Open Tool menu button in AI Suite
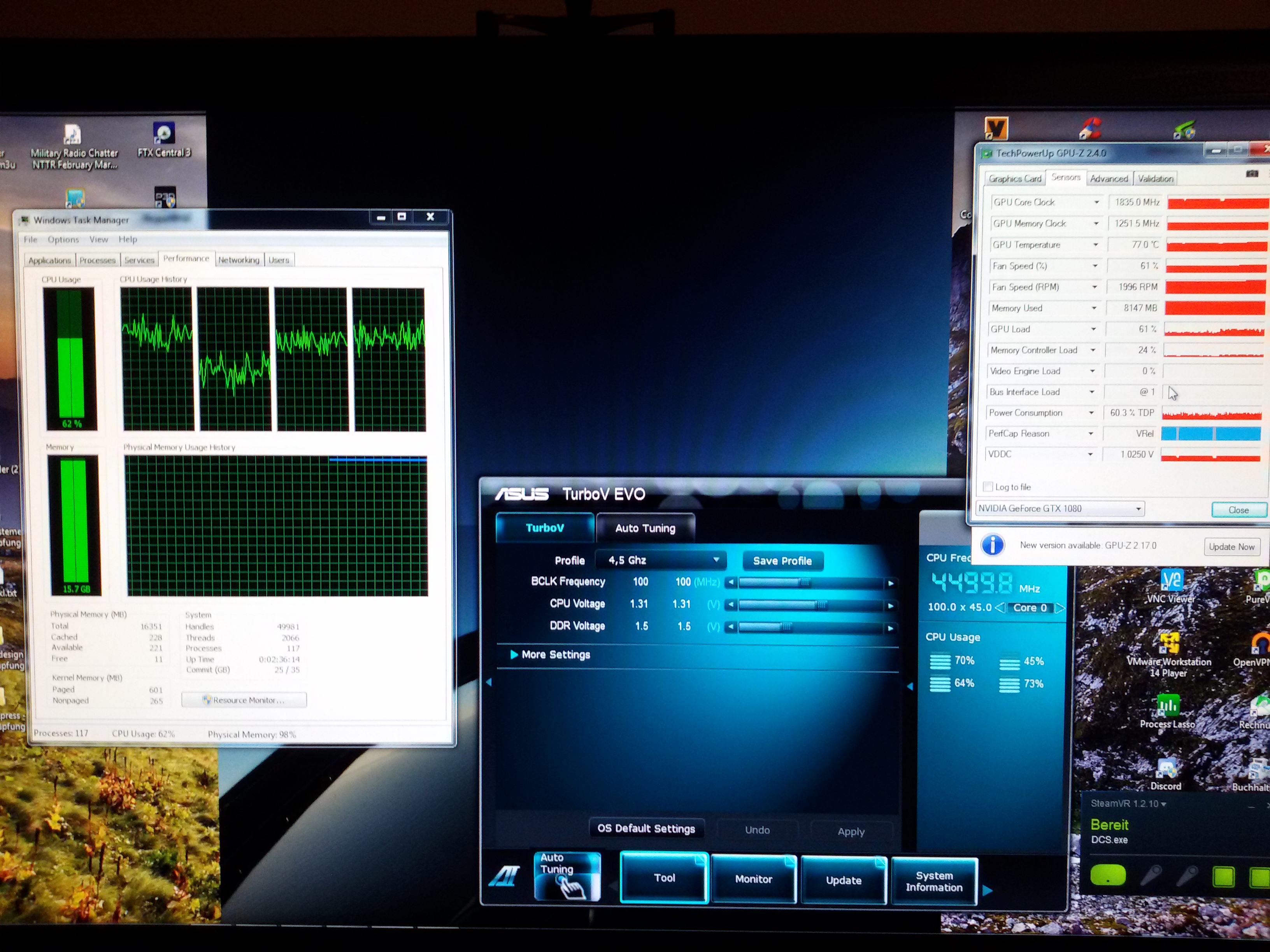 coord(664,877)
